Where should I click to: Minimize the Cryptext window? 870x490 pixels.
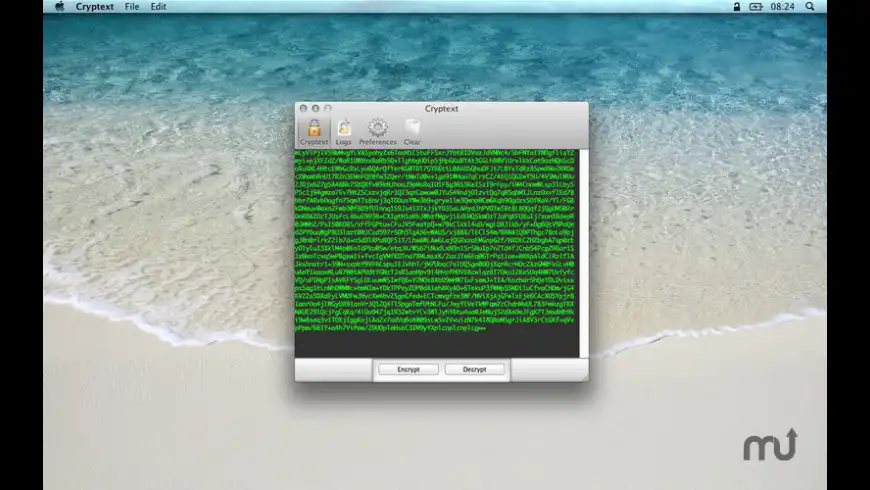point(316,108)
